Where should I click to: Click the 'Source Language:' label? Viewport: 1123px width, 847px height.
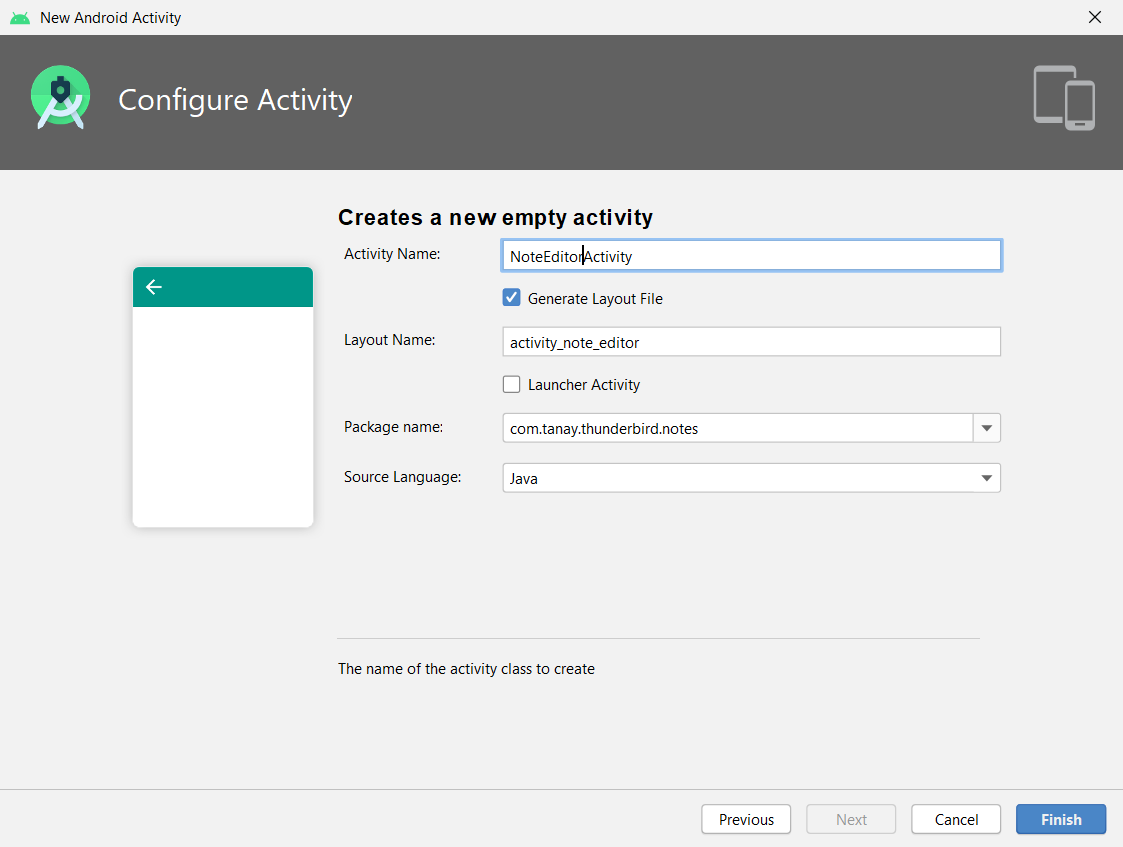[403, 477]
